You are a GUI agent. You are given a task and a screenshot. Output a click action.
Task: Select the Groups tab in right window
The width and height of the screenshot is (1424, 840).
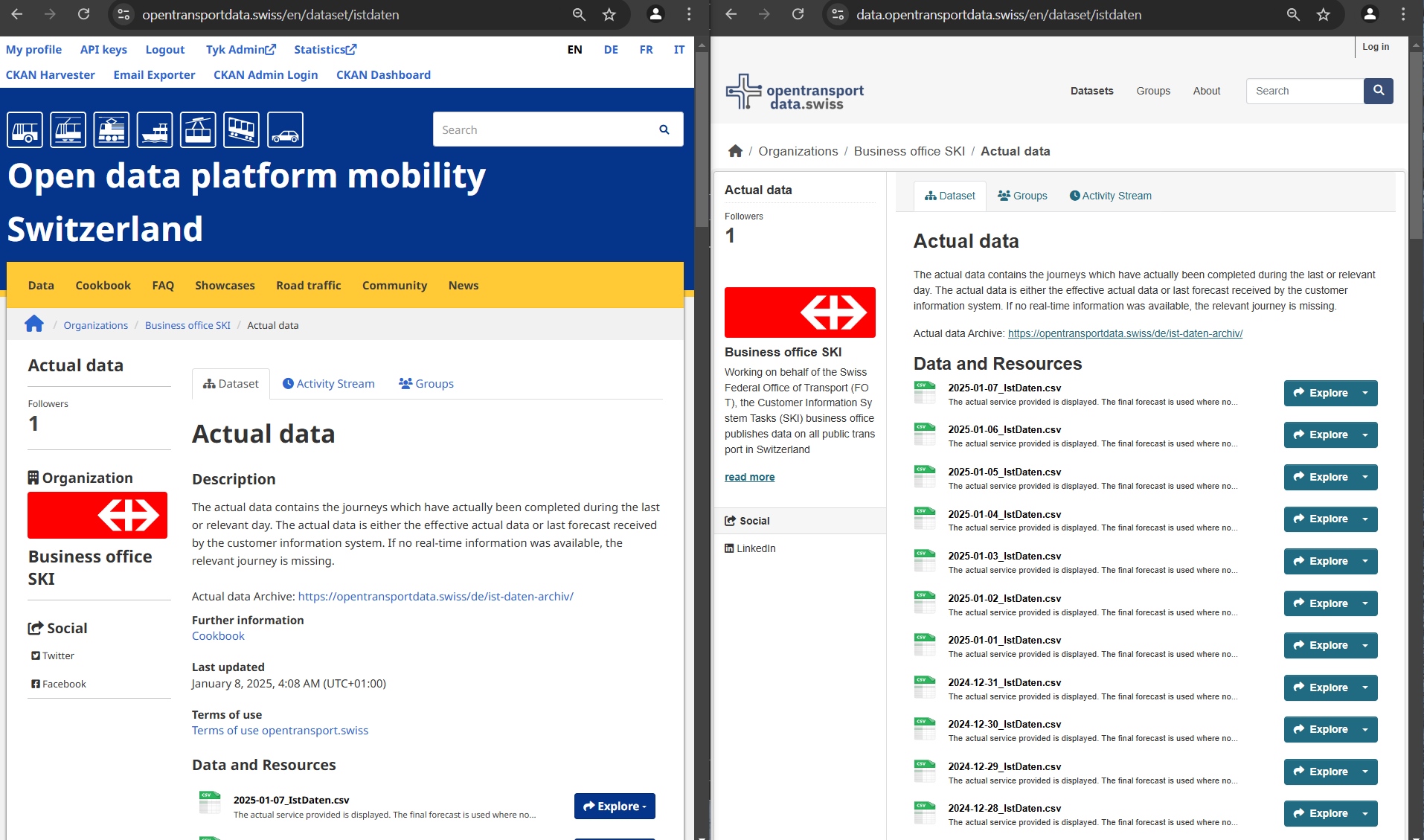[x=1022, y=196]
